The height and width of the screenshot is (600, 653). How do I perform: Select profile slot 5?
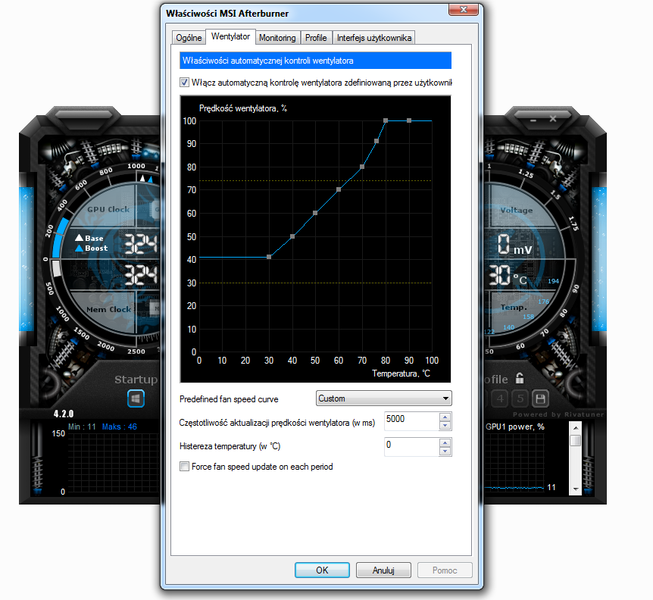coord(520,398)
